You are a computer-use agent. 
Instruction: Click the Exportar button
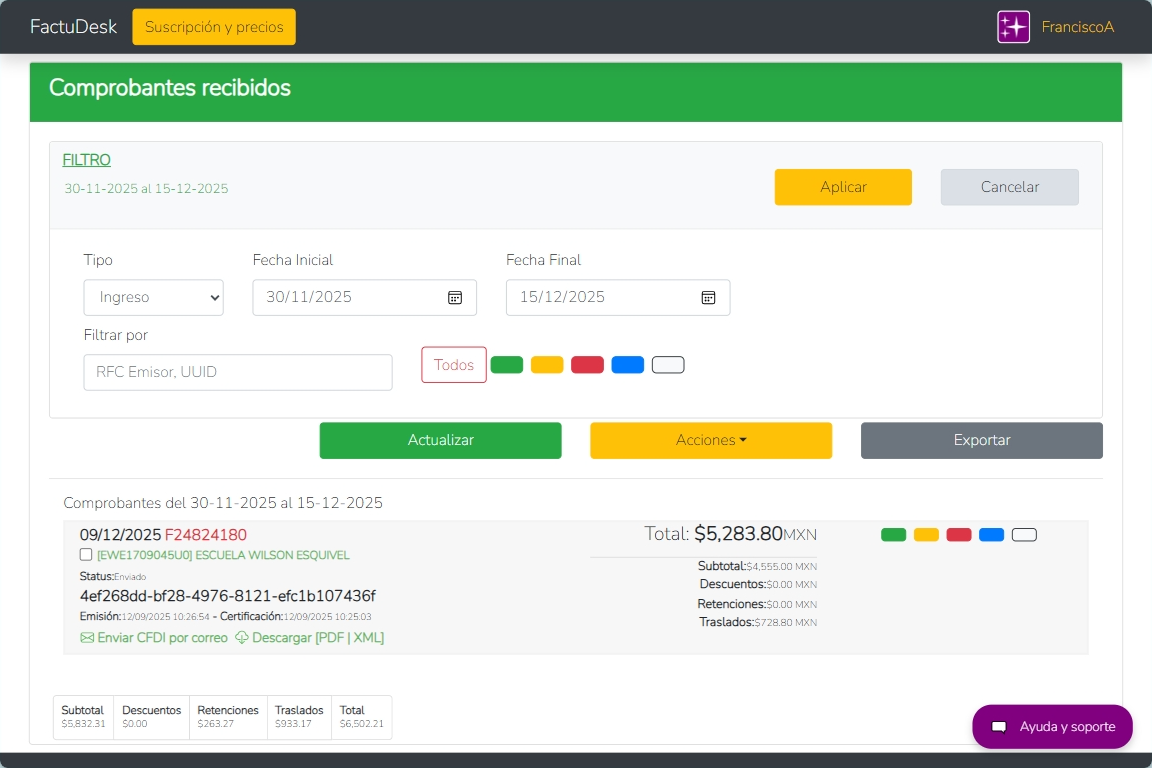pos(981,440)
